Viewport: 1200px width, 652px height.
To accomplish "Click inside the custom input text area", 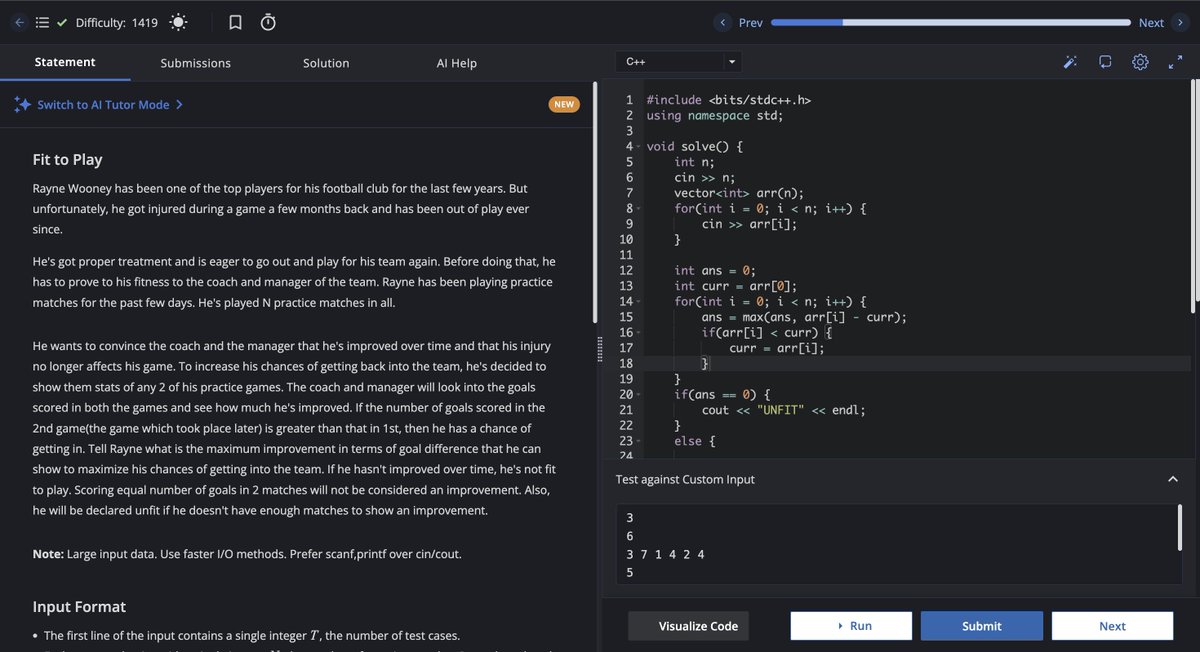I will coord(896,544).
